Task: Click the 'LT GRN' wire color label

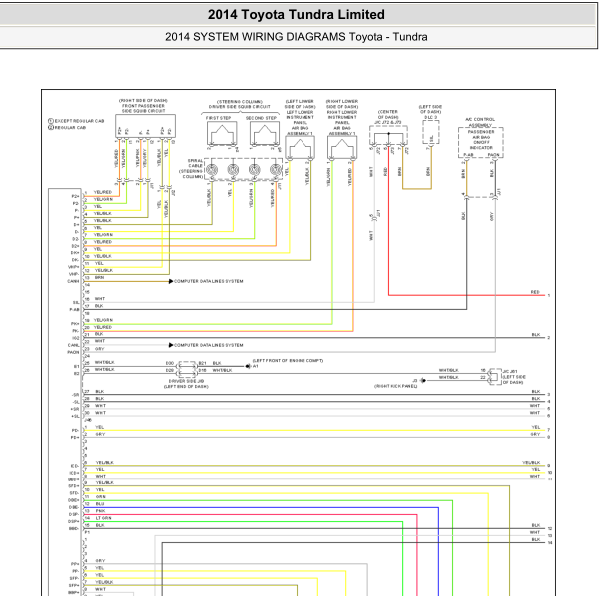Action: [x=104, y=518]
